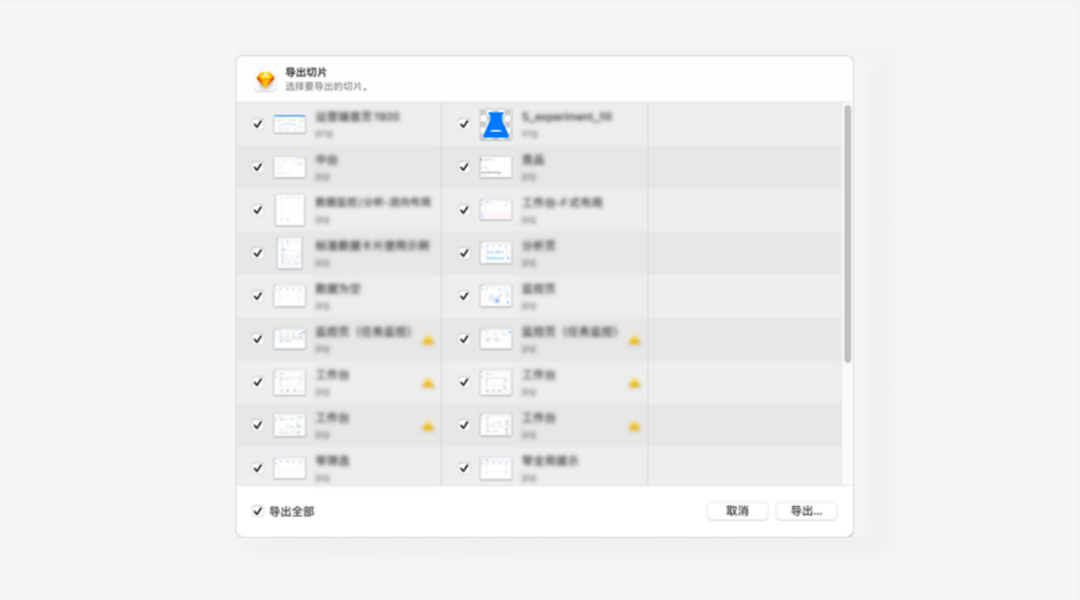Viewport: 1080px width, 600px height.
Task: Select the 标准数据卡片使用示例 preview thumbnail
Action: 289,254
